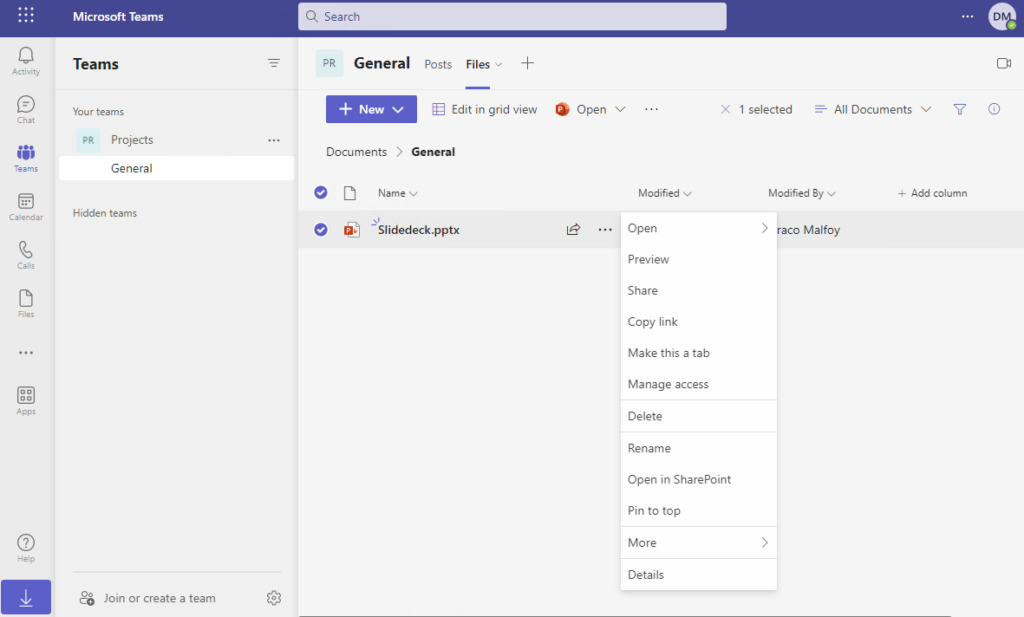Open the Apps icon near the bottom

pyautogui.click(x=25, y=398)
